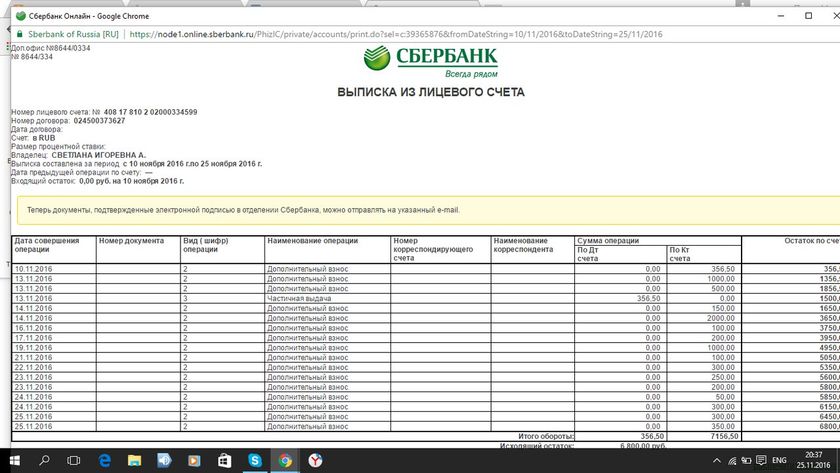840x473 pixels.
Task: Click the Google Chrome taskbar icon
Action: click(284, 460)
